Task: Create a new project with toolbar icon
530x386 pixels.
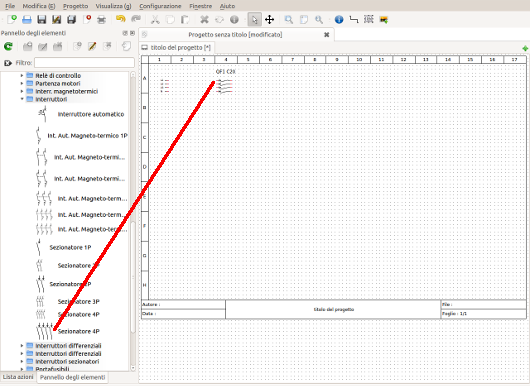Action: pyautogui.click(x=12, y=20)
